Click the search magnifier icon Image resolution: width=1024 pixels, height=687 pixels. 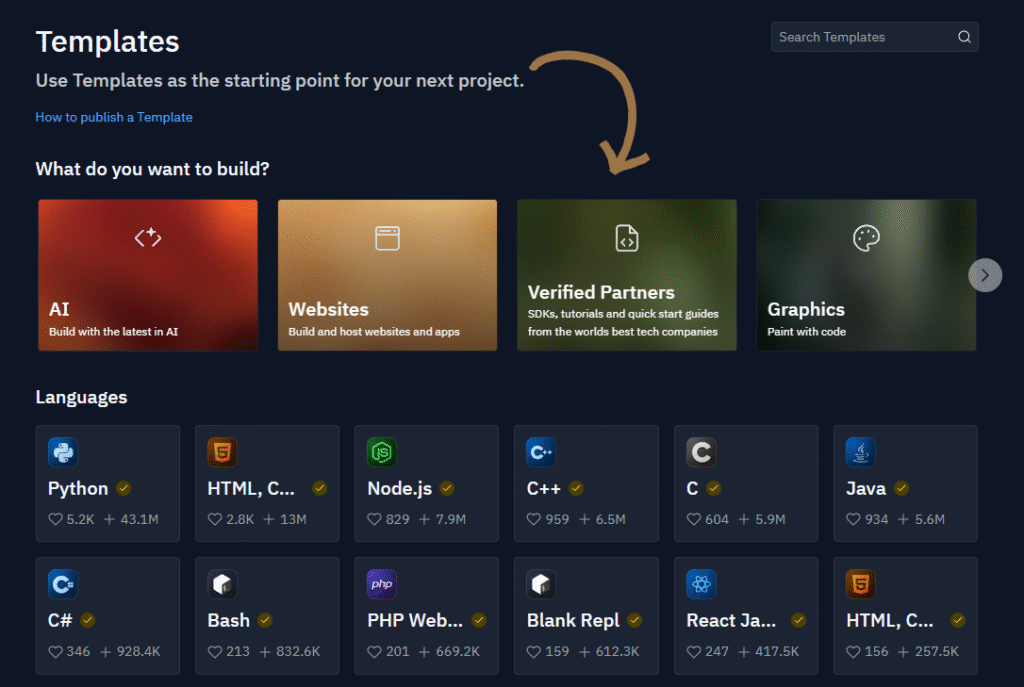963,36
